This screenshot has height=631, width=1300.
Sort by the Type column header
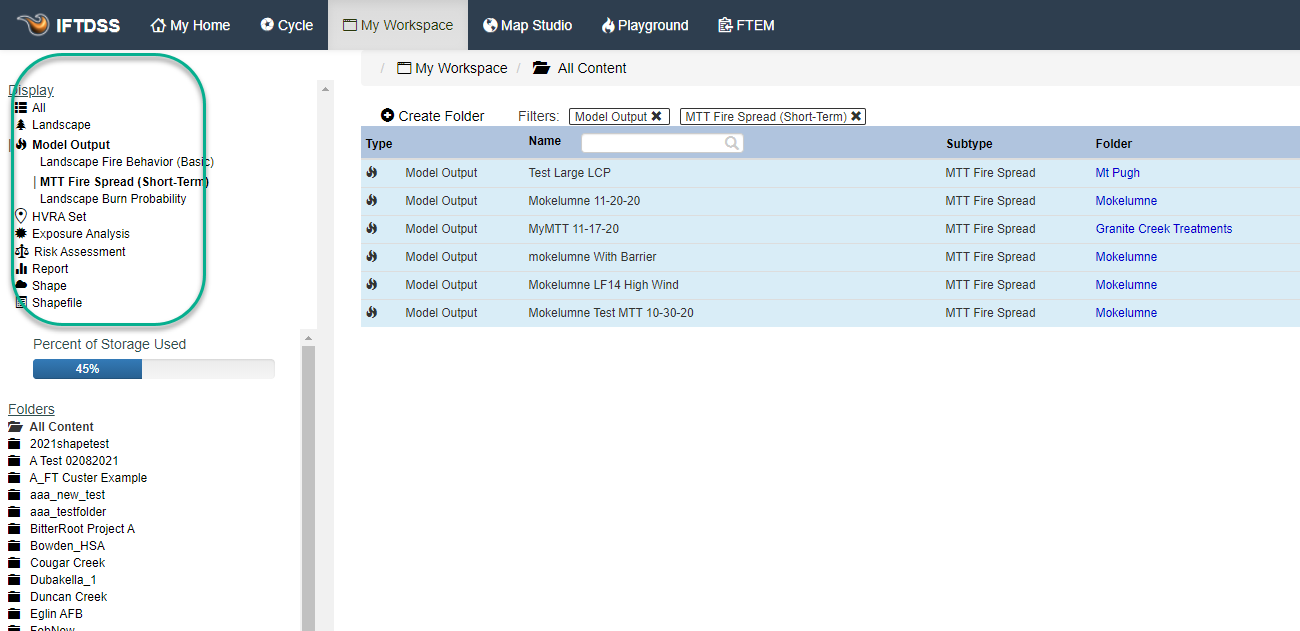pos(379,144)
